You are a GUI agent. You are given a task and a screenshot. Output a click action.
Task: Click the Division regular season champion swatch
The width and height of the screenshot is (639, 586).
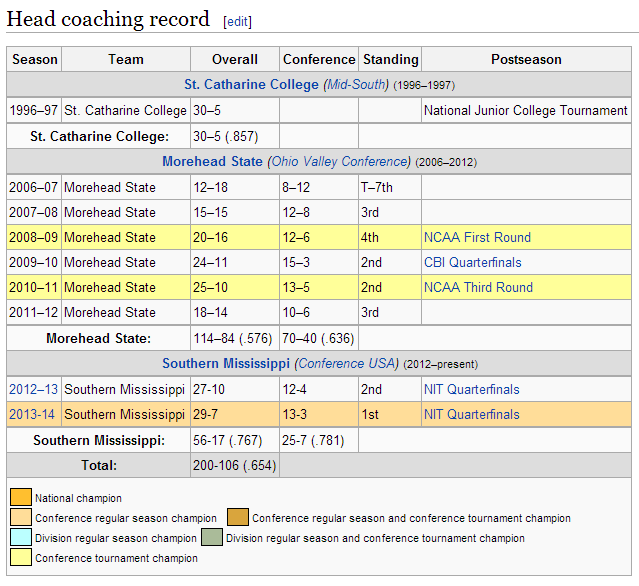21,537
